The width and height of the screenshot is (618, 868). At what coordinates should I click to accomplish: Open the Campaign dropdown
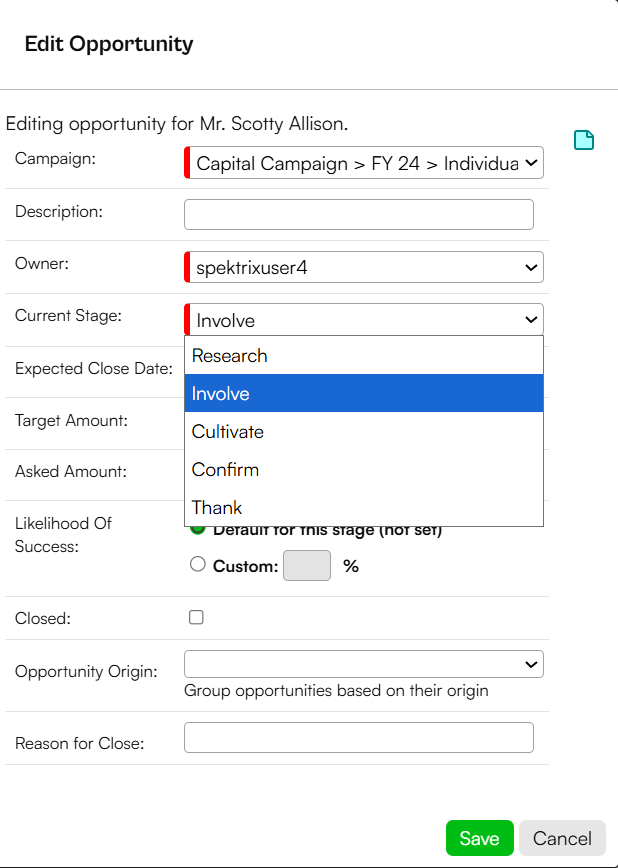tap(364, 163)
